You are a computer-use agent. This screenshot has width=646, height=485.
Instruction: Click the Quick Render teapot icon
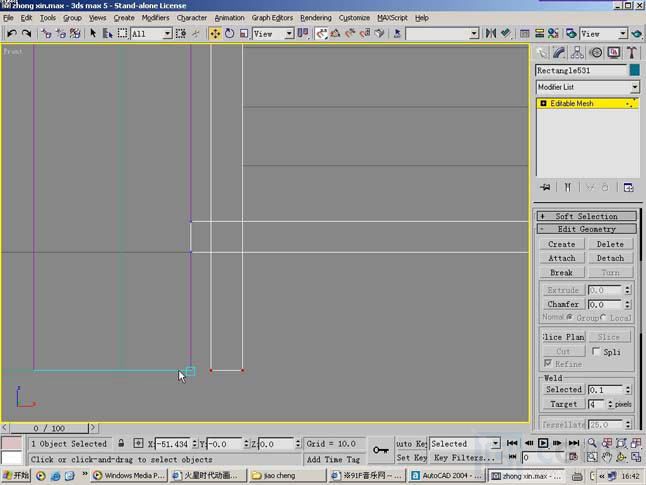coord(637,33)
